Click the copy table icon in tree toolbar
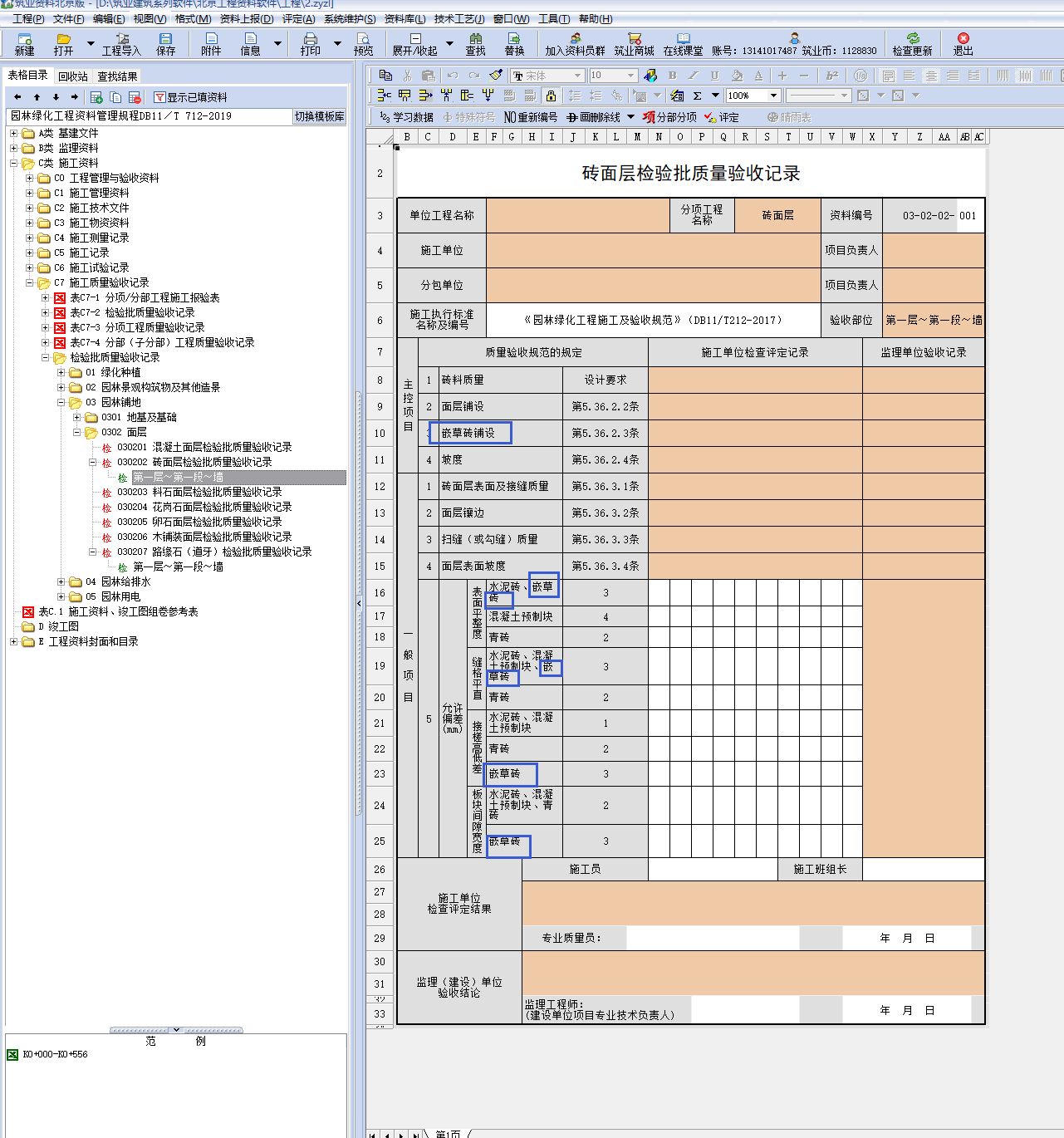Viewport: 1064px width, 1138px height. coord(115,97)
